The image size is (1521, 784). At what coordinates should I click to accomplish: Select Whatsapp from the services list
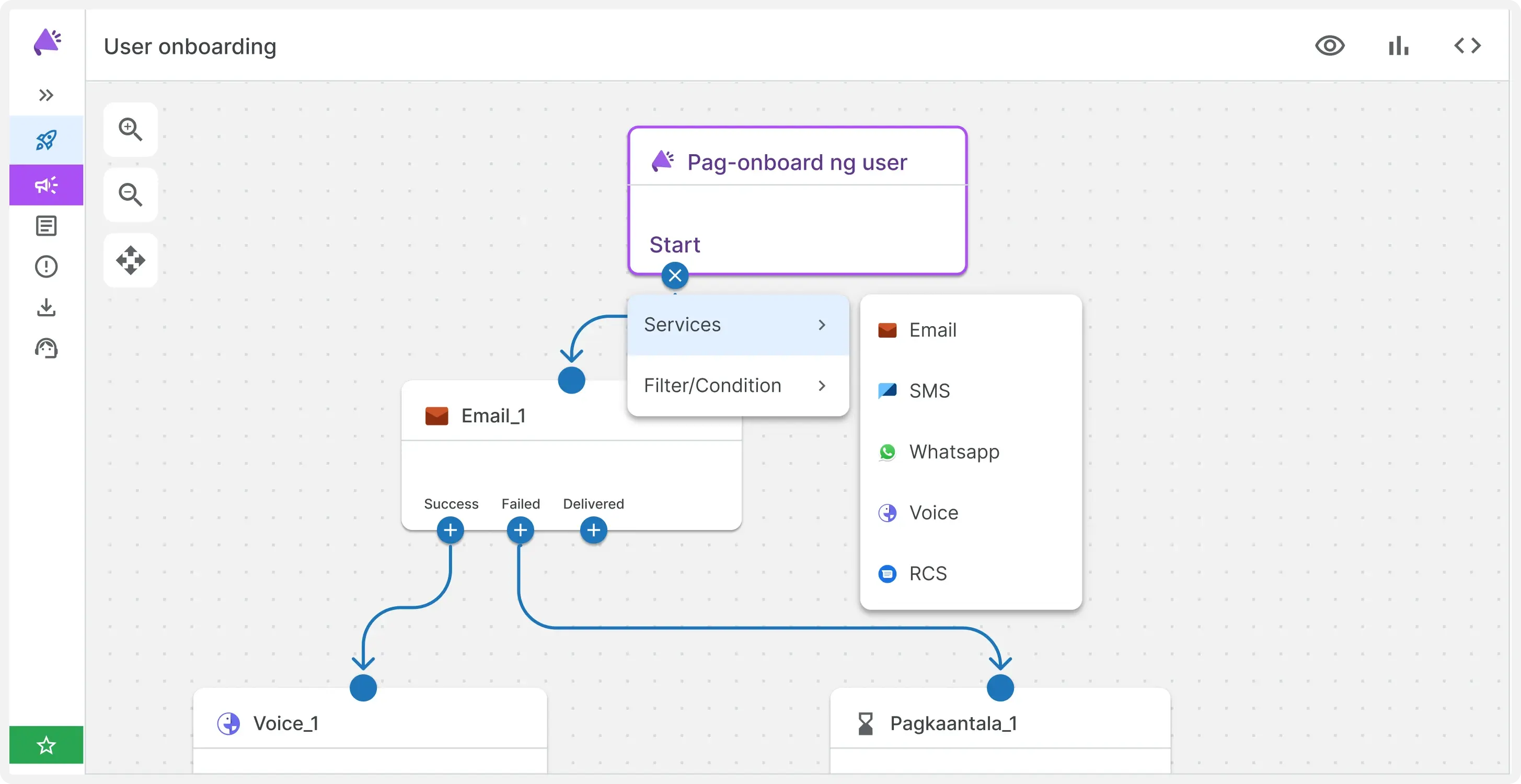click(953, 452)
